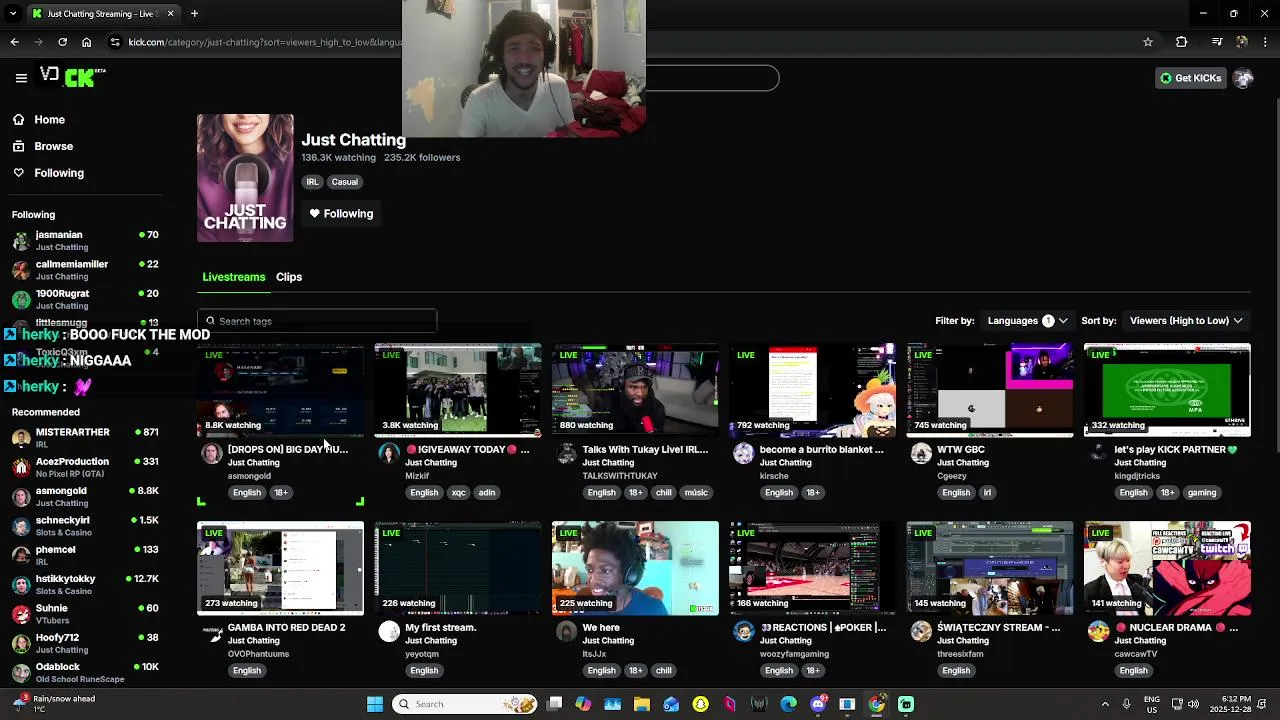This screenshot has width=1280, height=720.
Task: Click the Just Chatting category cover image
Action: pos(245,178)
